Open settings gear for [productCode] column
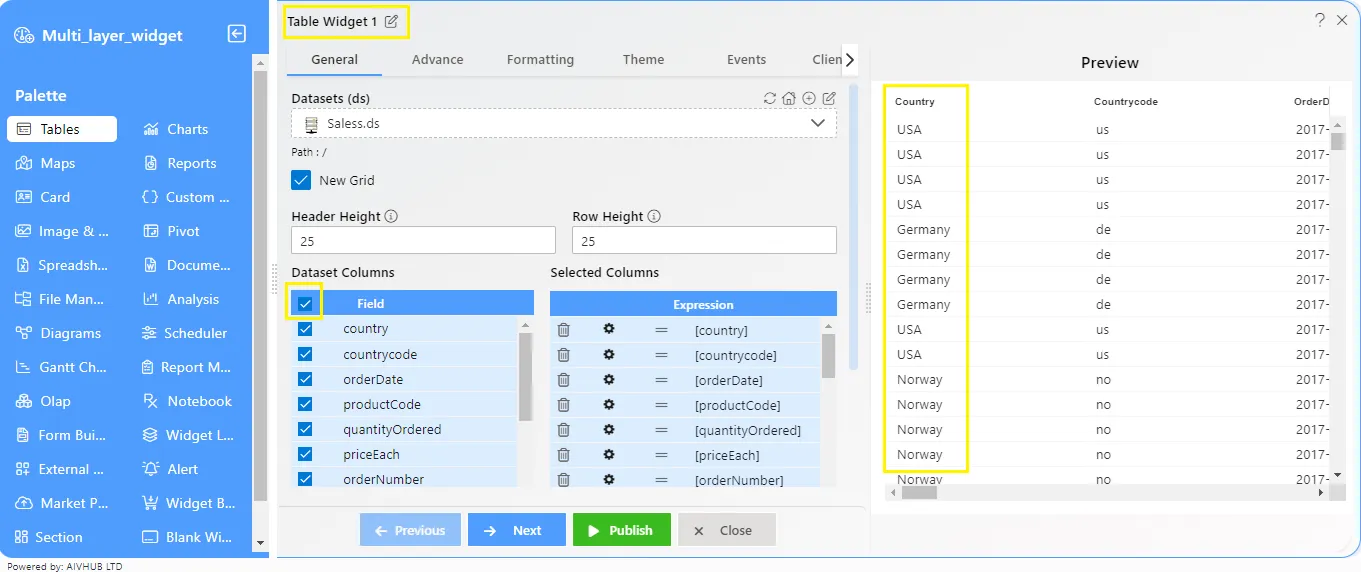1361x572 pixels. [608, 404]
